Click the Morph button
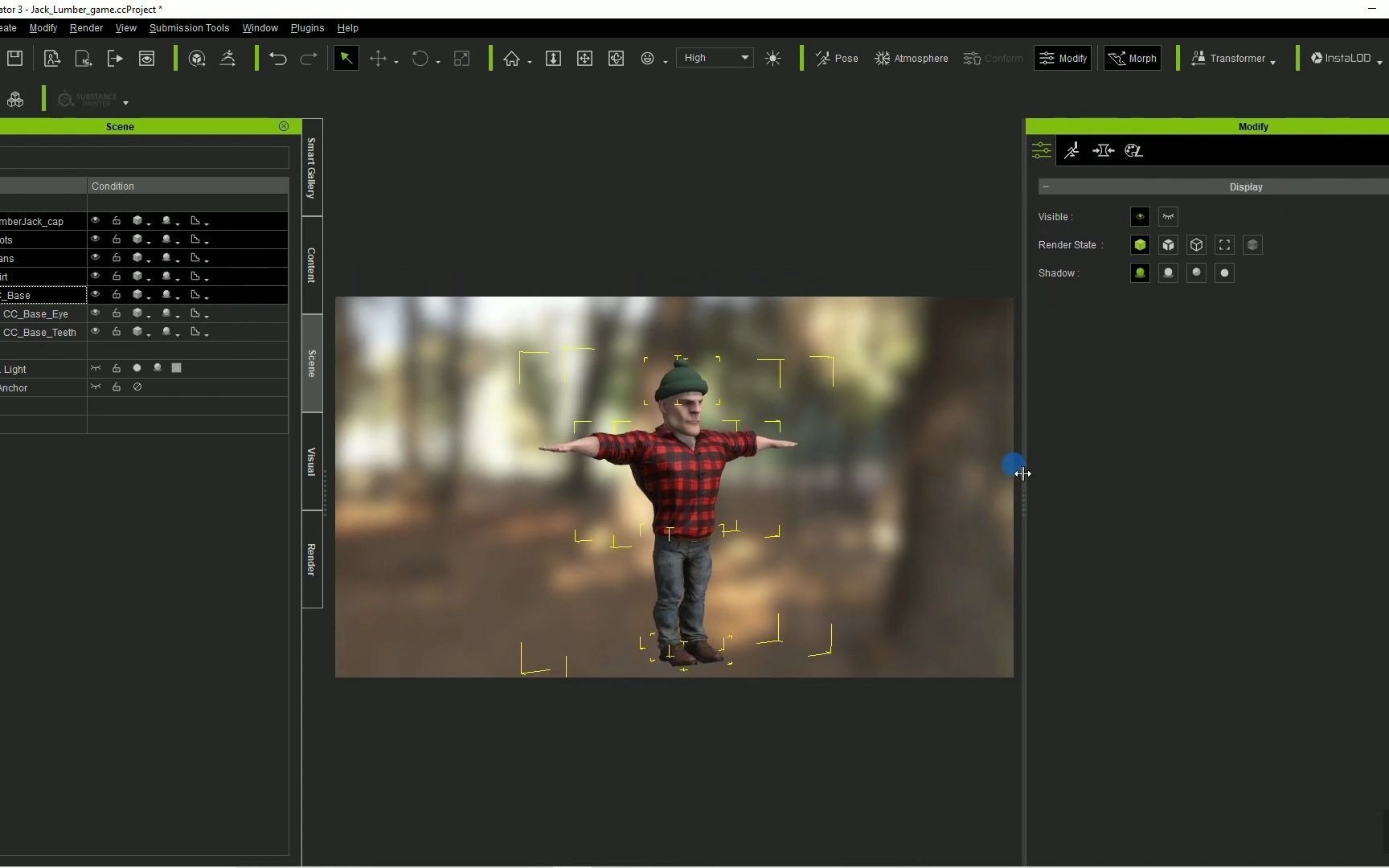The image size is (1389, 868). tap(1132, 59)
